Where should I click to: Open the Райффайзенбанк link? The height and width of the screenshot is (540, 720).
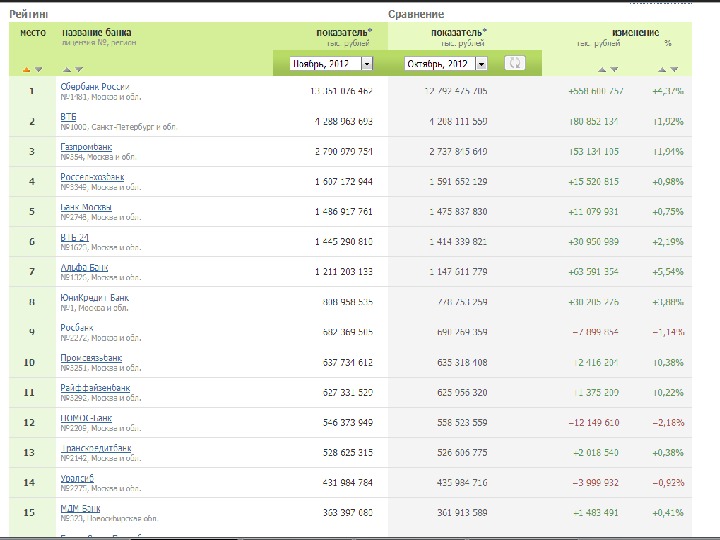tap(96, 388)
